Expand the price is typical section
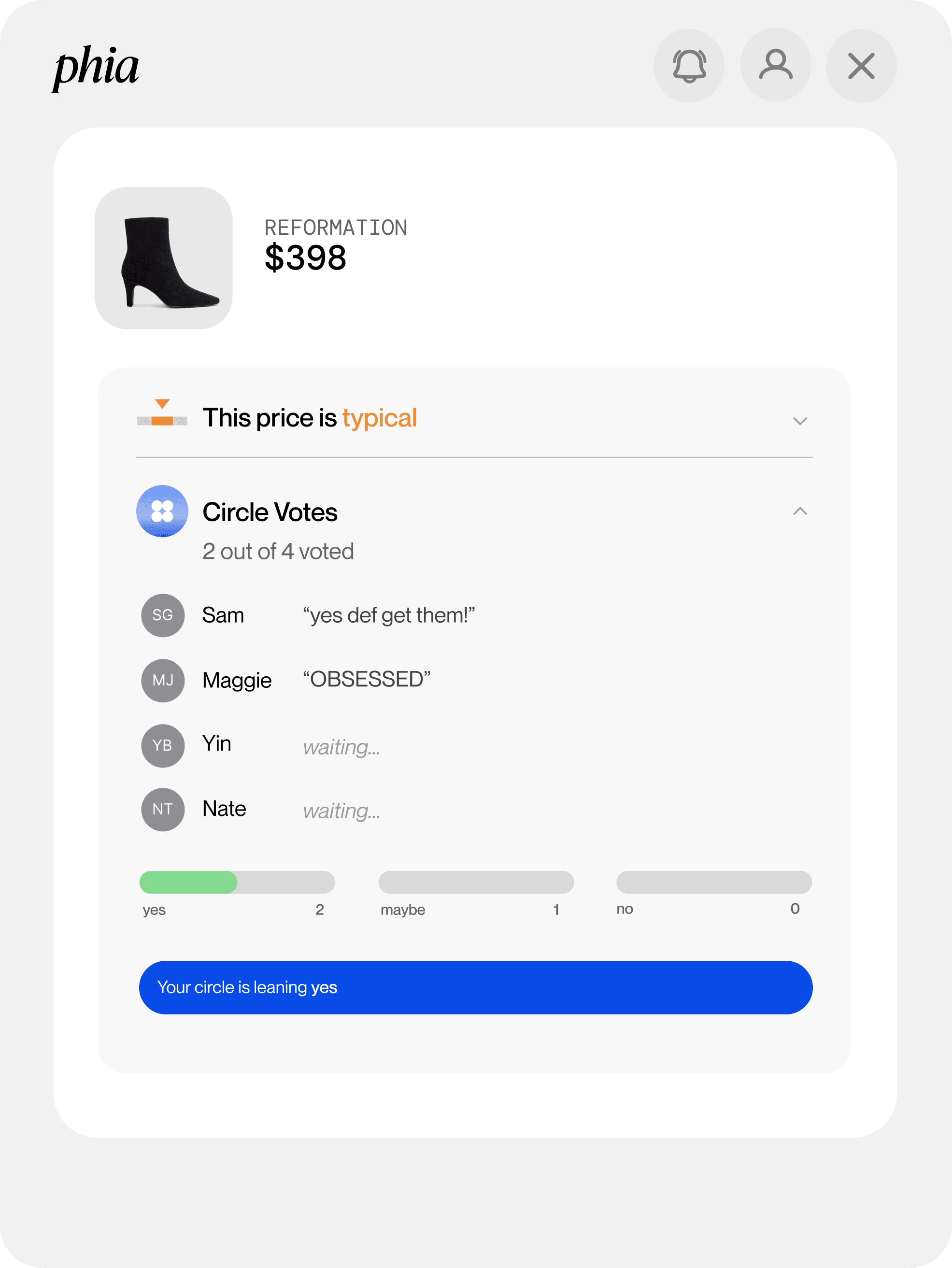The width and height of the screenshot is (952, 1268). [x=800, y=421]
